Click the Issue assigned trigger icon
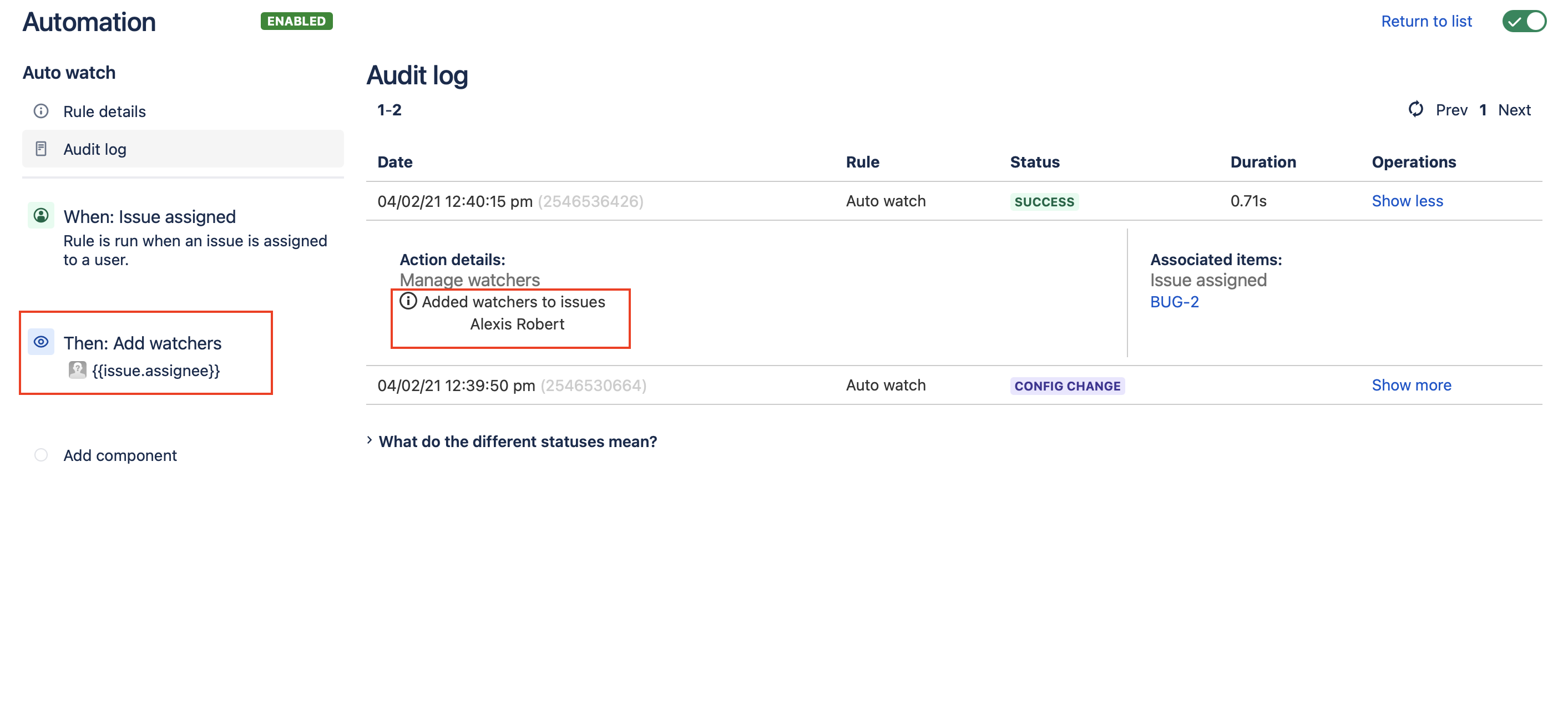Viewport: 1568px width, 710px height. coord(41,216)
